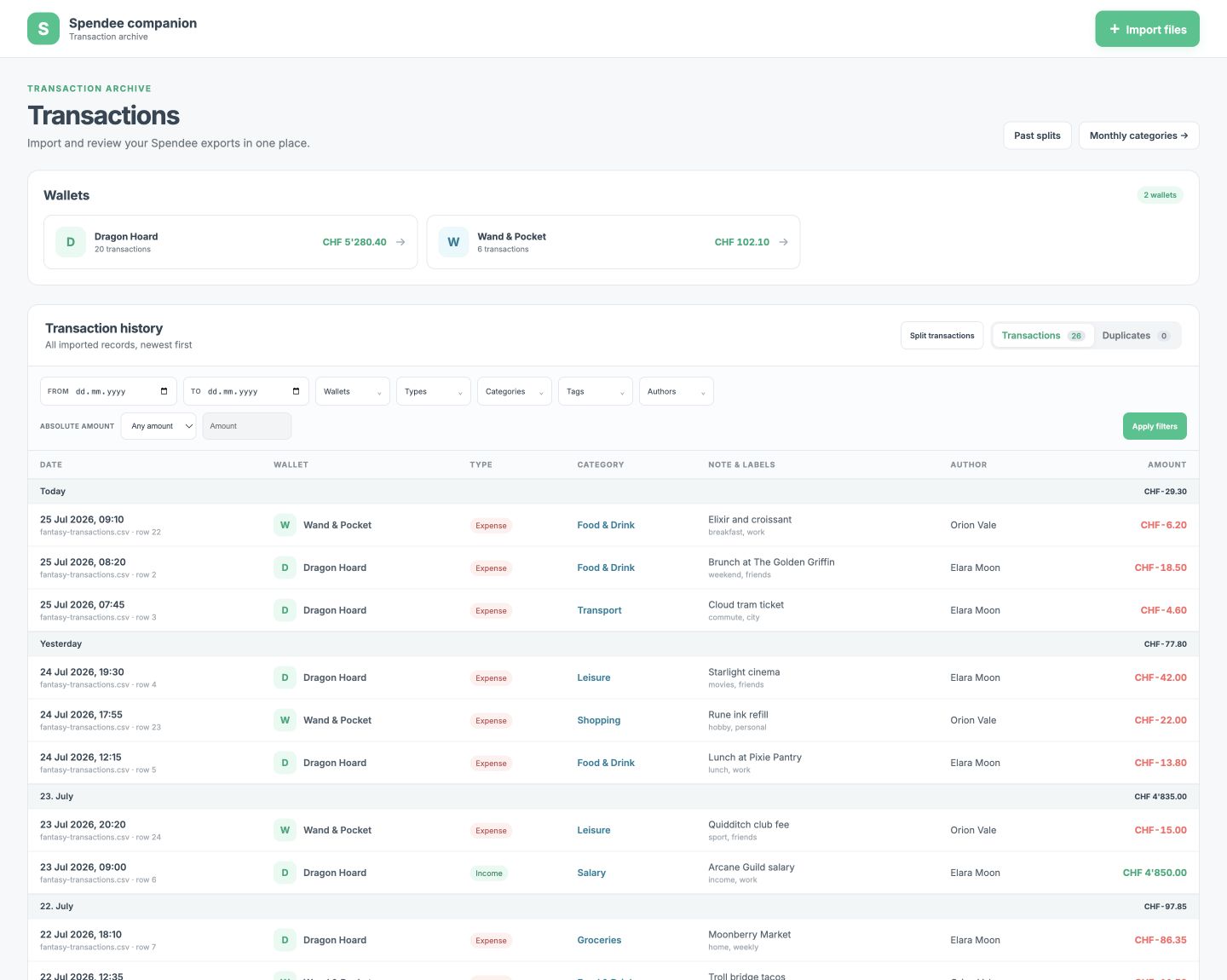The width and height of the screenshot is (1227, 980).
Task: Click the arrow next to CHF 5'280.40
Action: [400, 242]
